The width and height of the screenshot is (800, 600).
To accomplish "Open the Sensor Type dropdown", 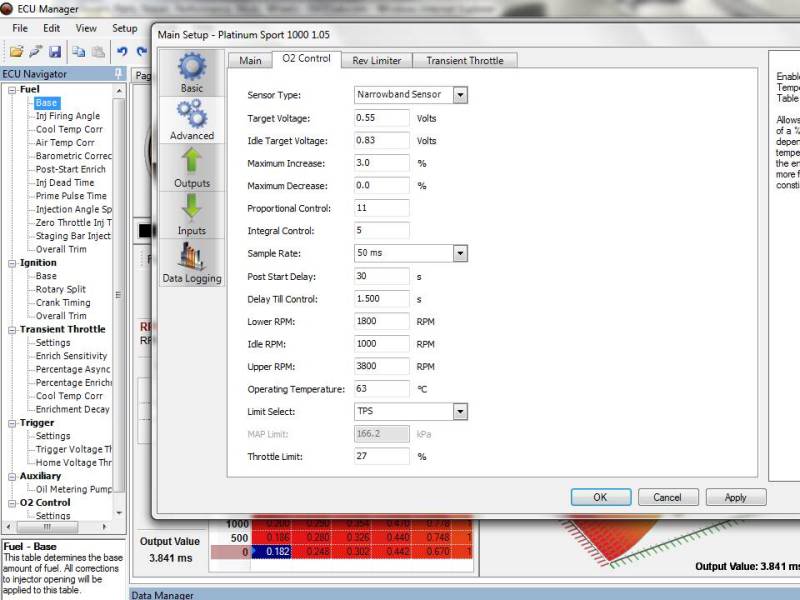I will pos(460,95).
